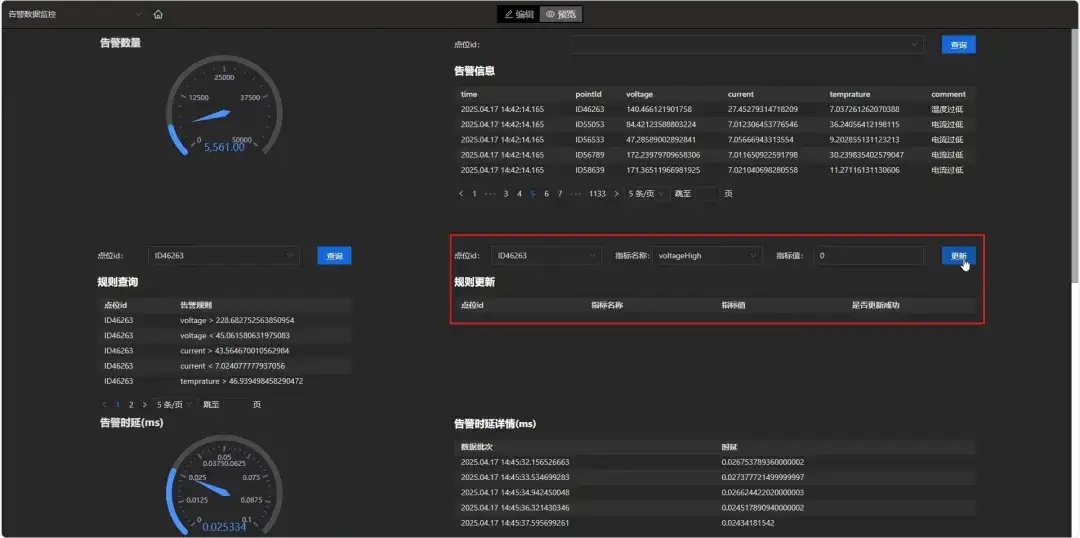1080x538 pixels.
Task: Click the 告警规则 column header
Action: (196, 305)
